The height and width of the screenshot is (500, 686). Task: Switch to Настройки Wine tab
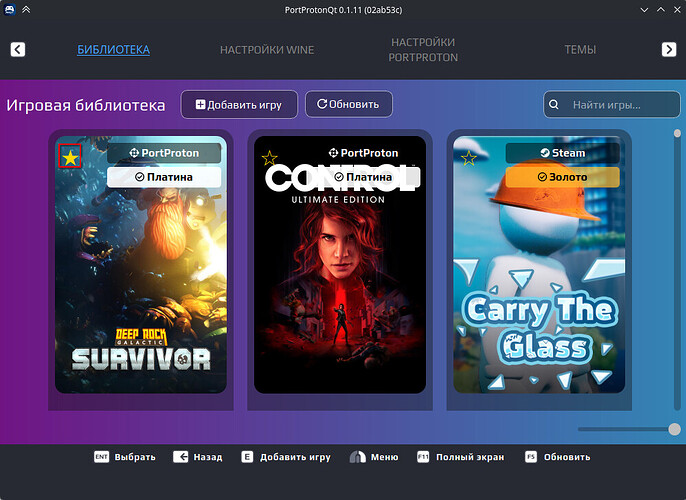tap(267, 50)
